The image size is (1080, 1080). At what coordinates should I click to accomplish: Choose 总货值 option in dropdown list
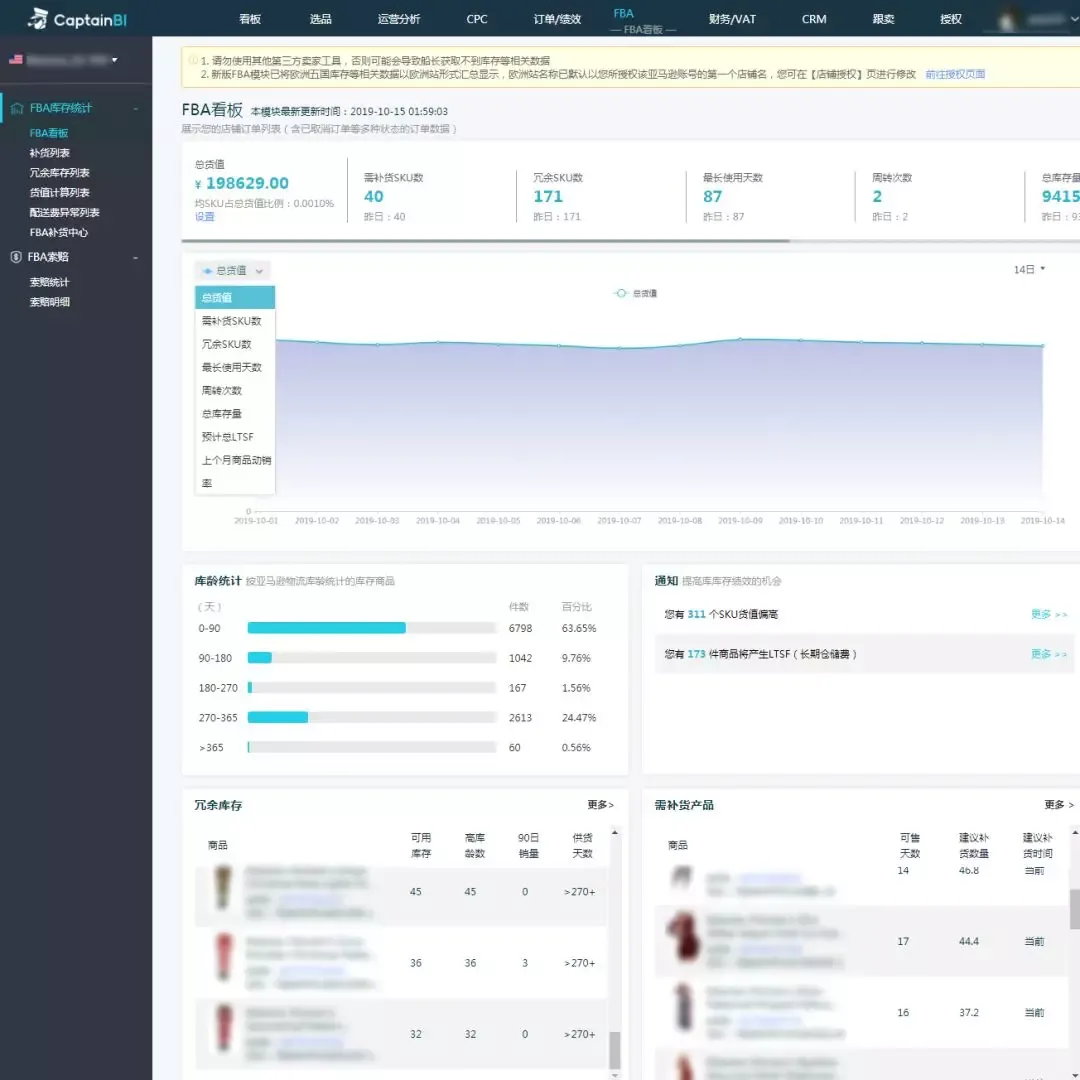click(x=235, y=298)
